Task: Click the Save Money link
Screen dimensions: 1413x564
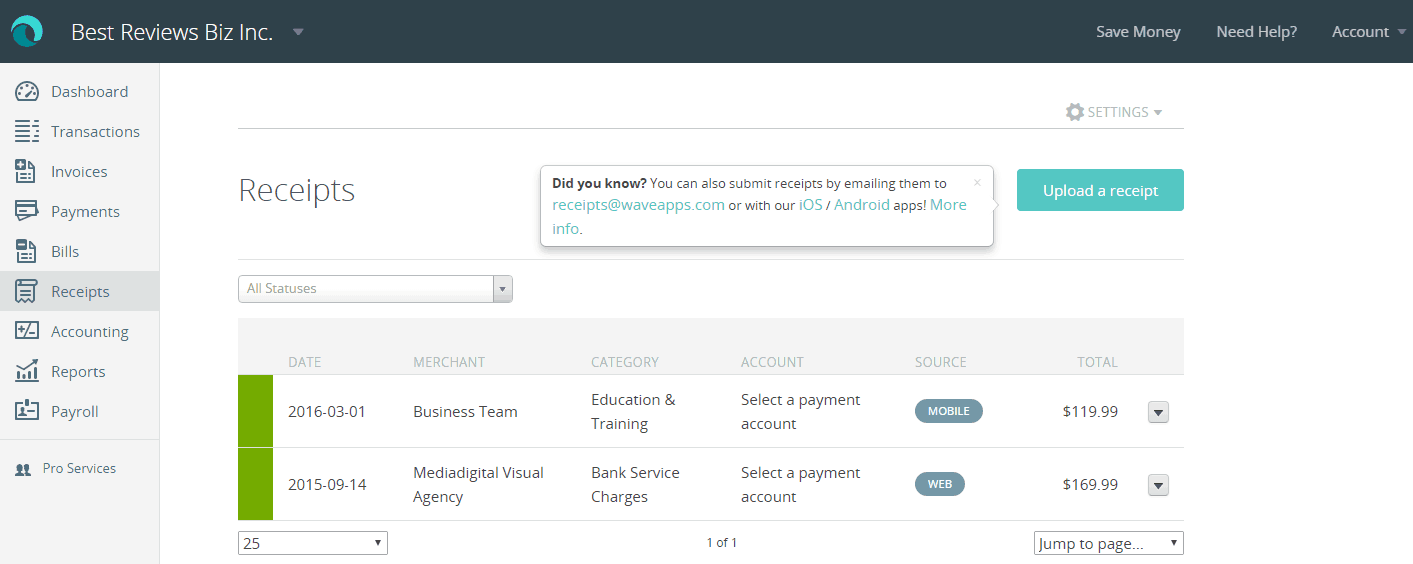Action: click(x=1138, y=32)
